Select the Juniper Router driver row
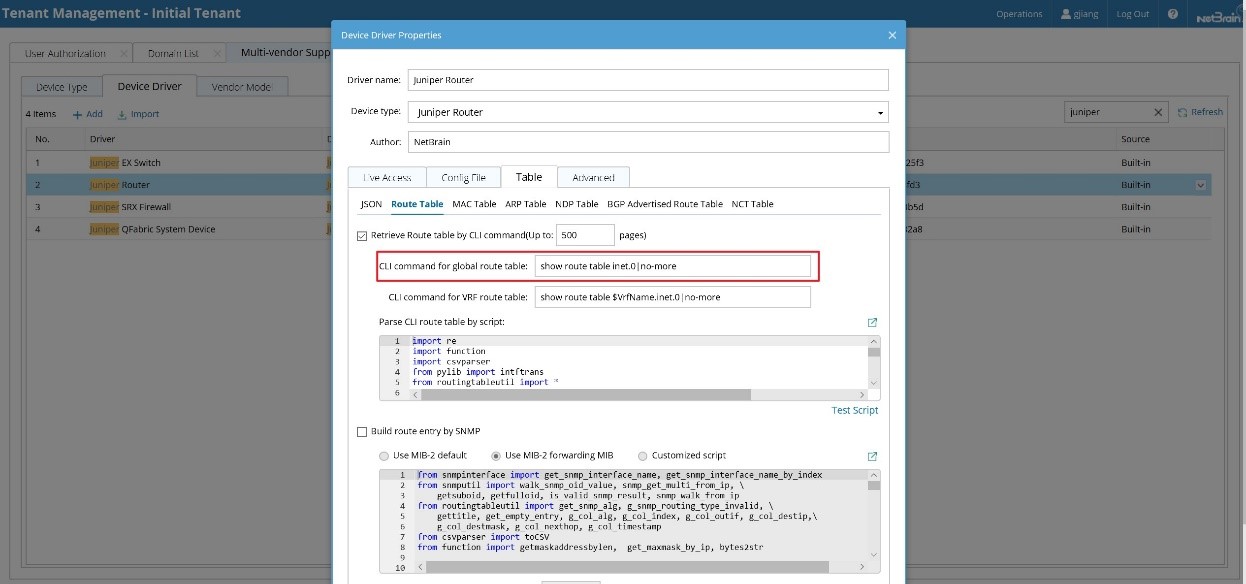Viewport: 1246px width, 584px height. coord(617,185)
